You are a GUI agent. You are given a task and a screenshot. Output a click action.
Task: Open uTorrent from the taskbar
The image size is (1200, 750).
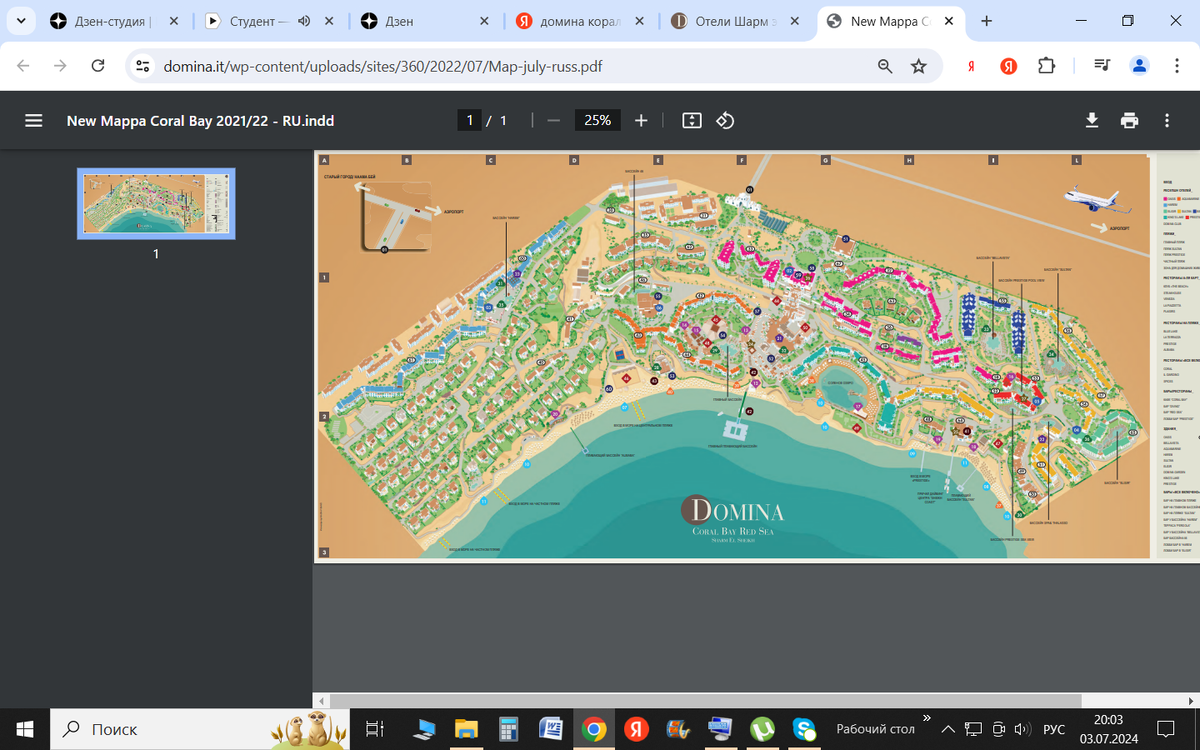tap(761, 729)
